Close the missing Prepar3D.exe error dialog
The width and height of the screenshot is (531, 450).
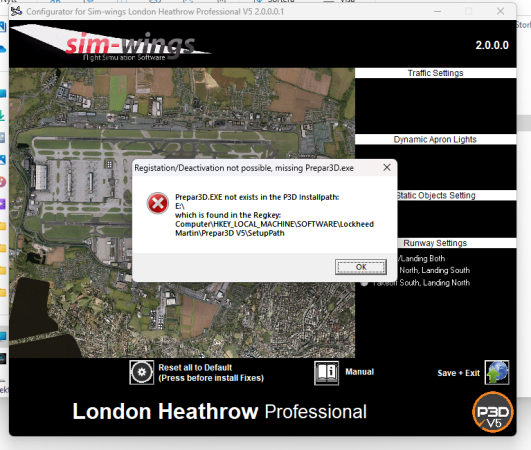[387, 167]
